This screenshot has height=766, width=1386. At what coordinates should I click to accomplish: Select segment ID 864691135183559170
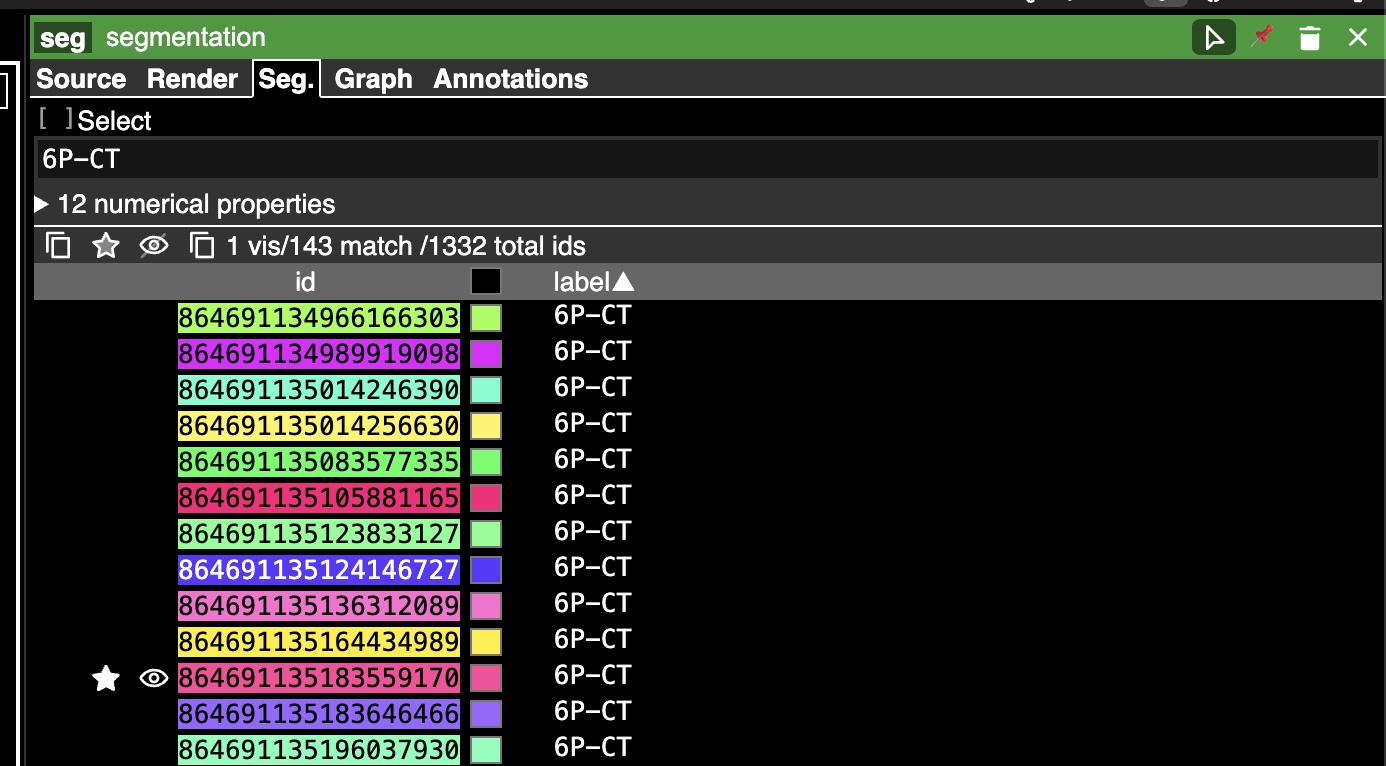coord(319,678)
